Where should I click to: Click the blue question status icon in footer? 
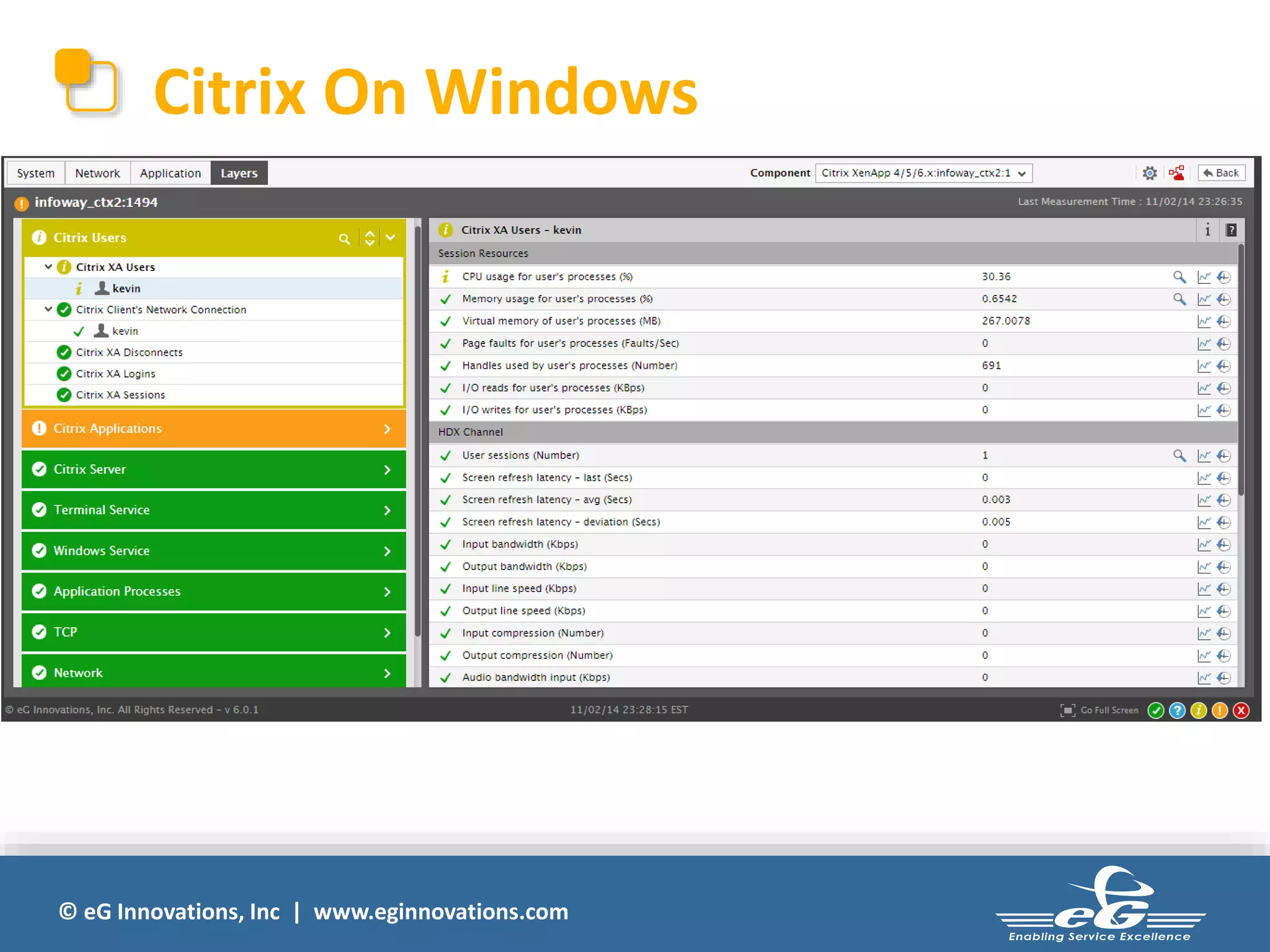coord(1177,710)
